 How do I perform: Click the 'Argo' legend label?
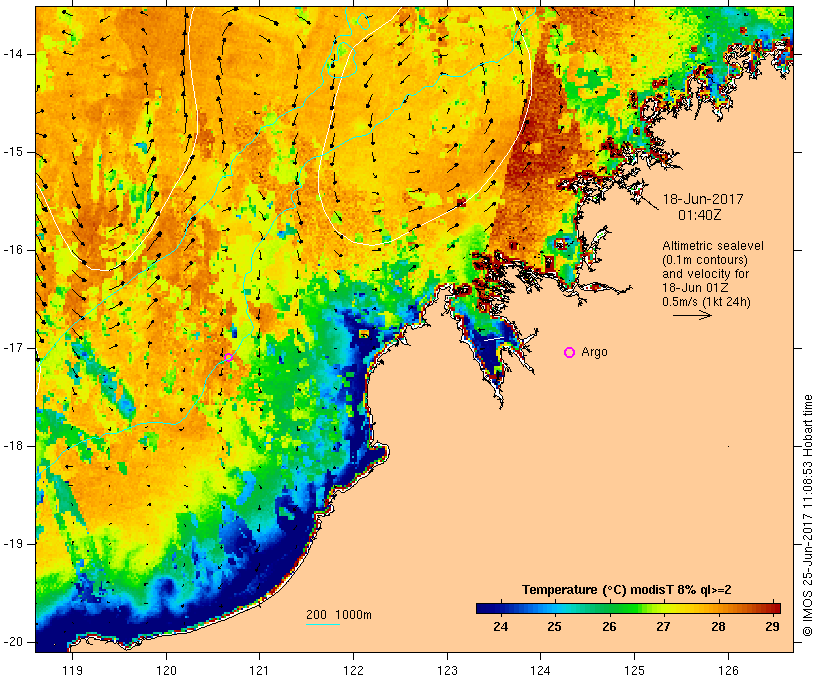pos(595,352)
